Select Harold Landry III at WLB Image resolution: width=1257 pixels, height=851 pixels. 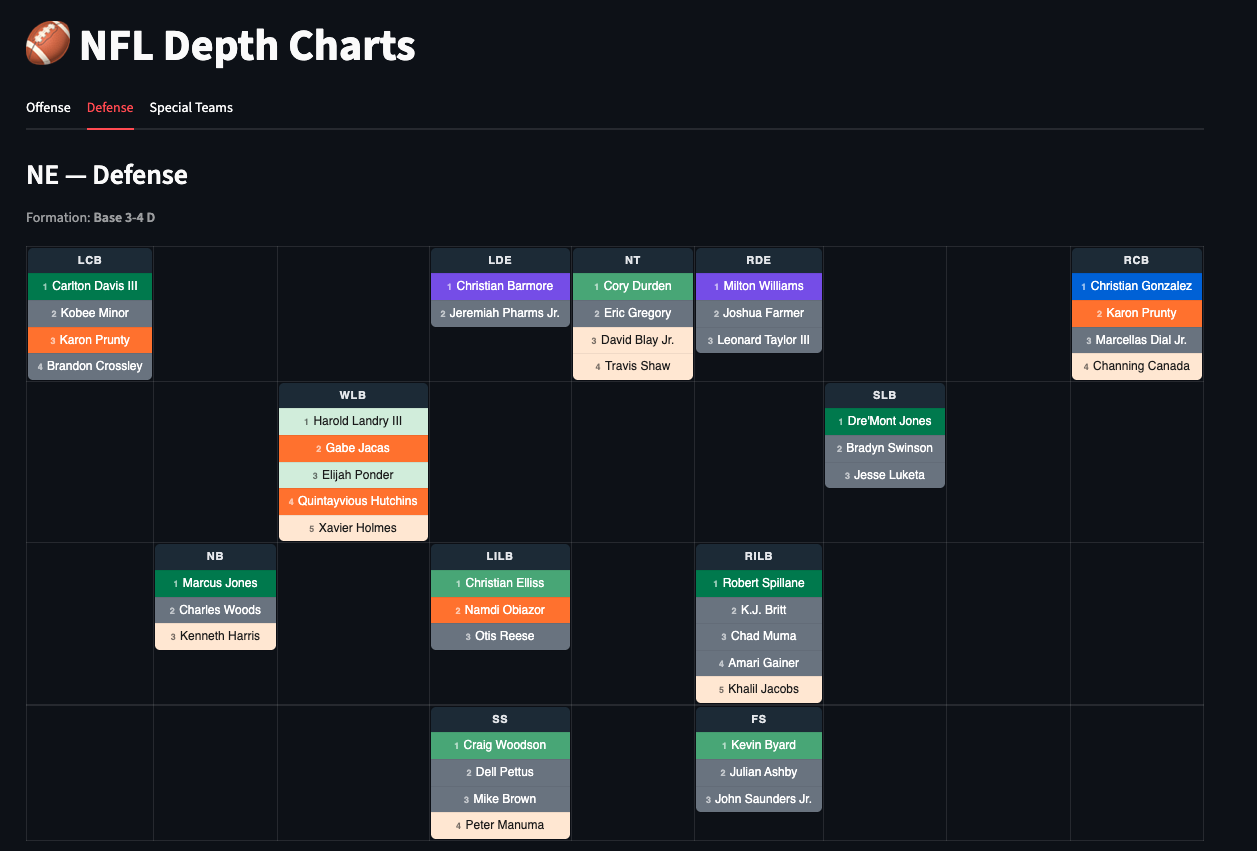click(x=353, y=421)
